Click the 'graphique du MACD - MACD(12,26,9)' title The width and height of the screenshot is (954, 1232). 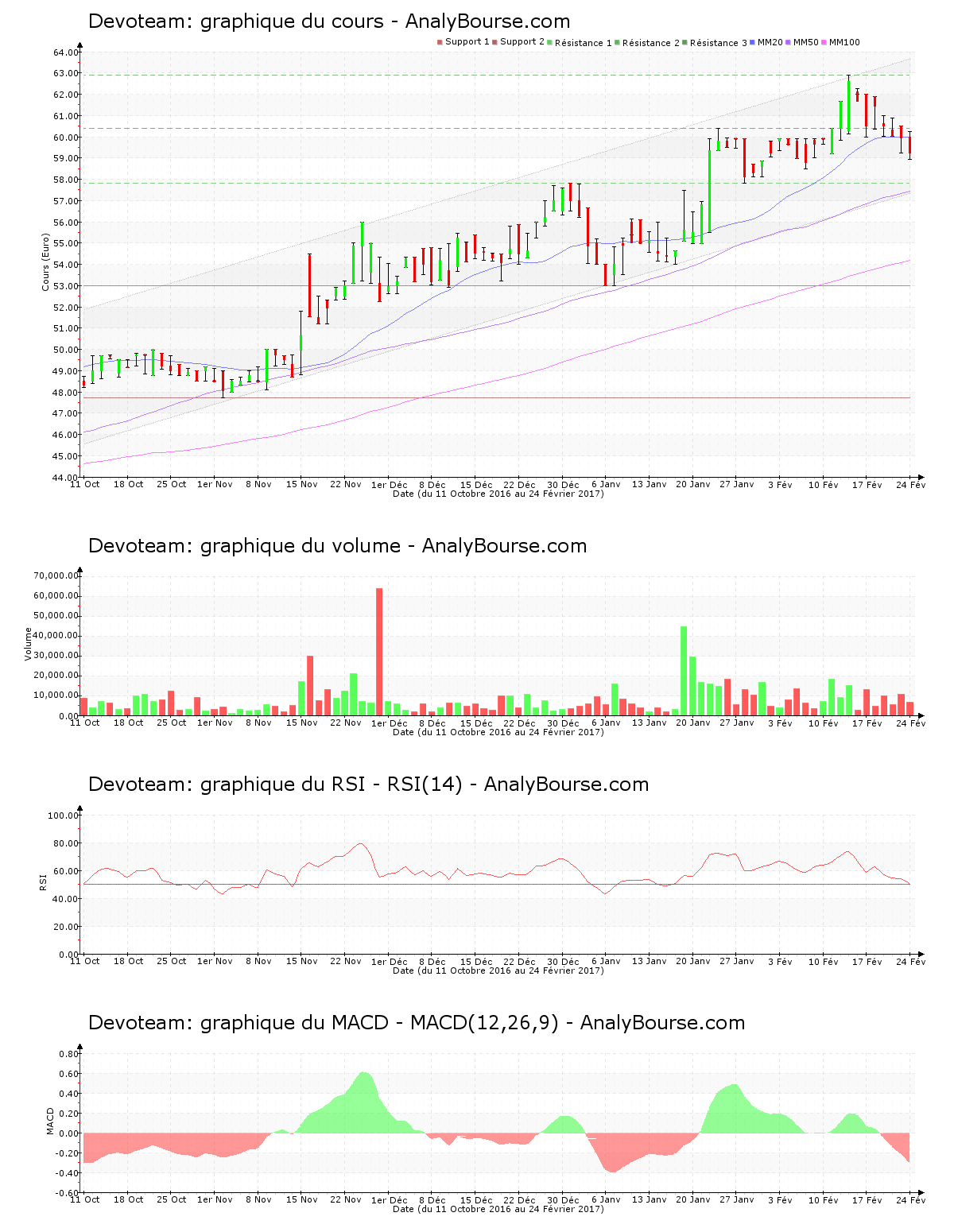[379, 1023]
